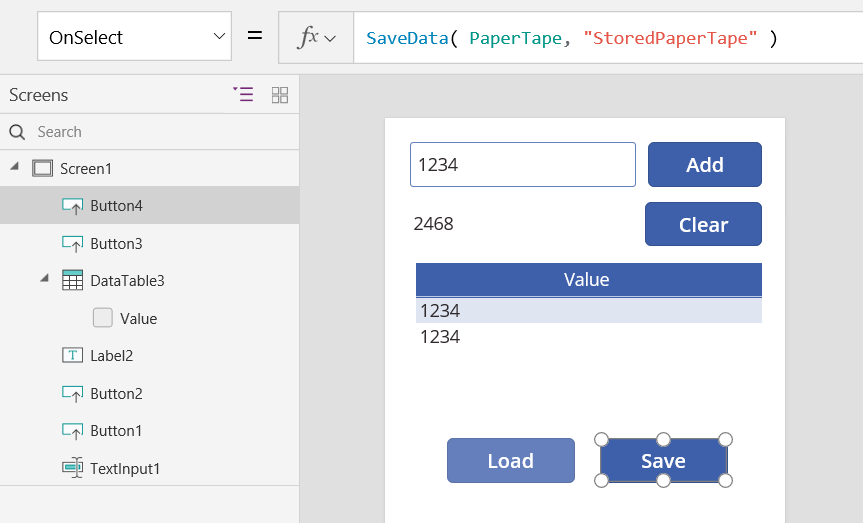This screenshot has width=863, height=523.
Task: Click the Label2 text icon
Action: (x=72, y=355)
